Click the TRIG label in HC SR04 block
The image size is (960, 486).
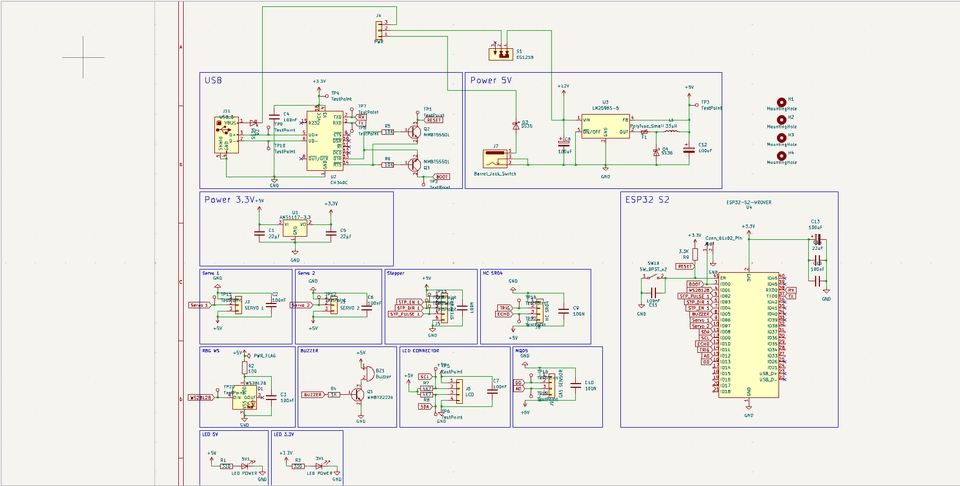pyautogui.click(x=504, y=308)
